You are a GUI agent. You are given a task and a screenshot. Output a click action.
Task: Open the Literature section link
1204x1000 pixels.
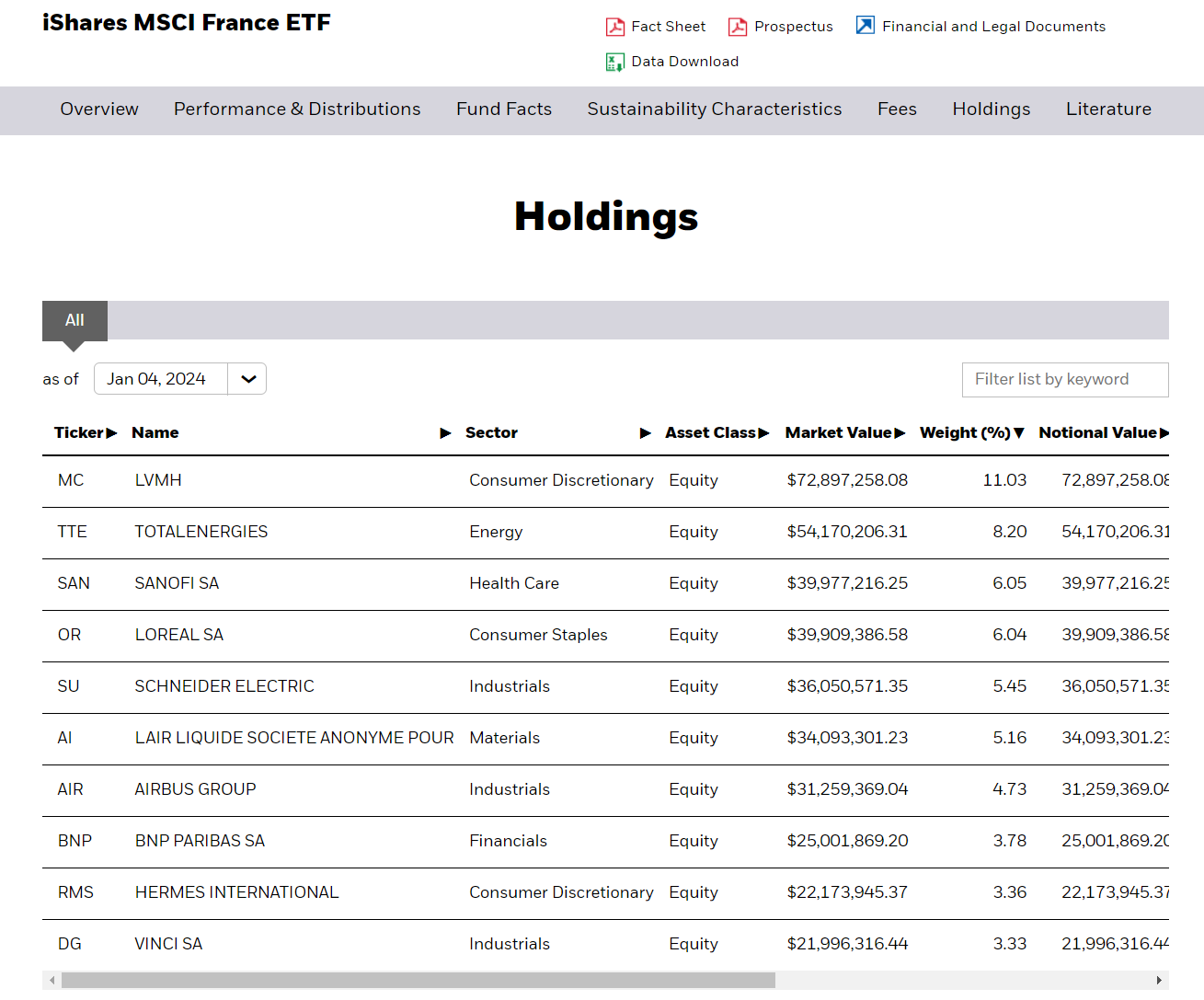click(x=1108, y=109)
